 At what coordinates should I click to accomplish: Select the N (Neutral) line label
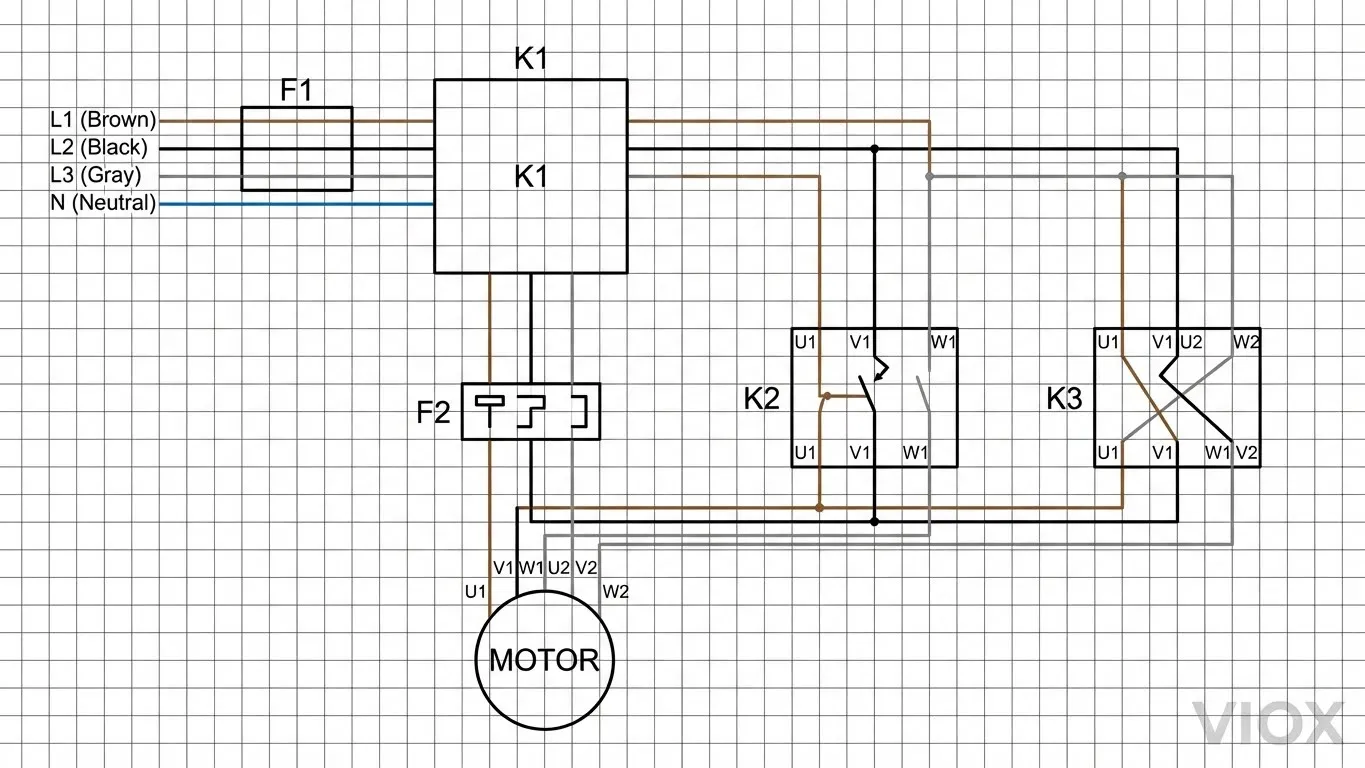103,203
